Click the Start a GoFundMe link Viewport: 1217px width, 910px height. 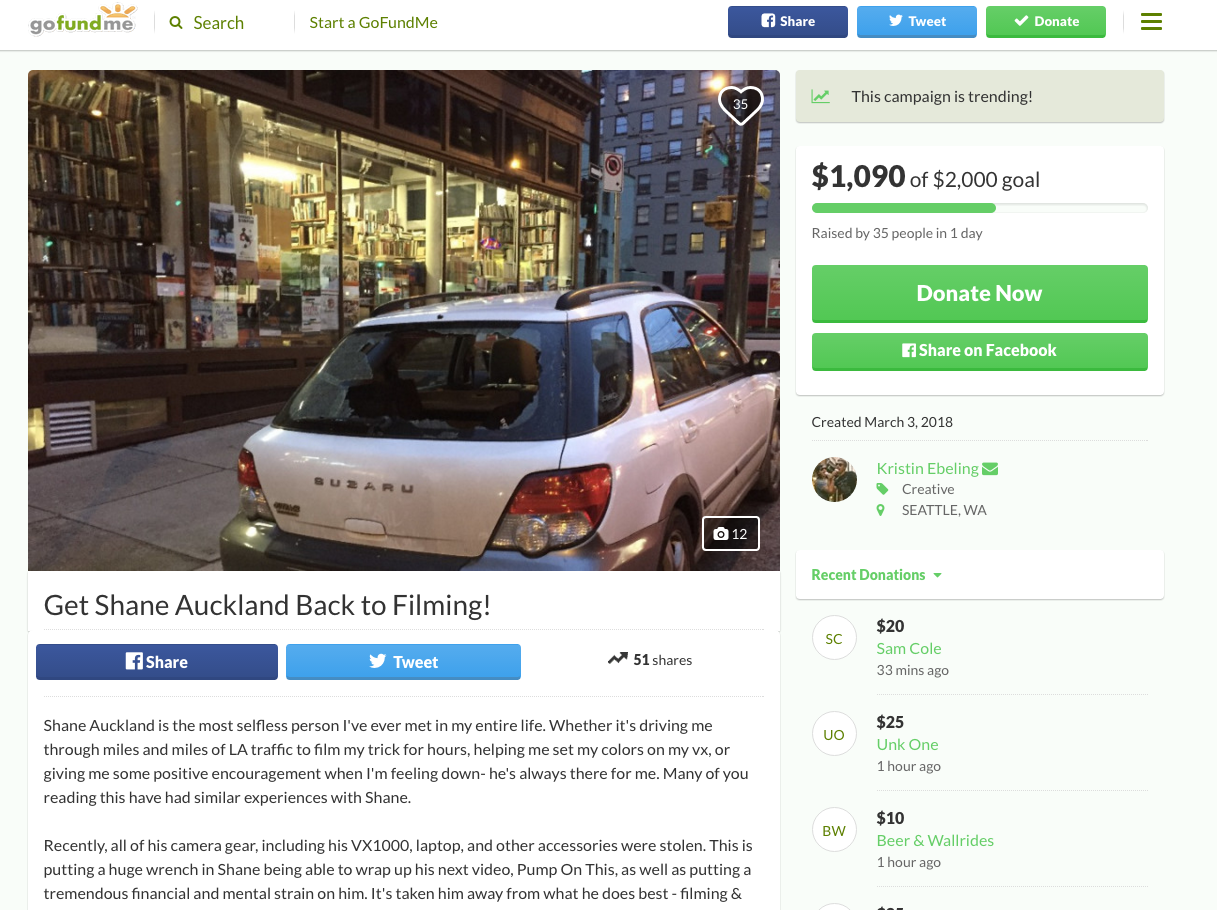[373, 23]
